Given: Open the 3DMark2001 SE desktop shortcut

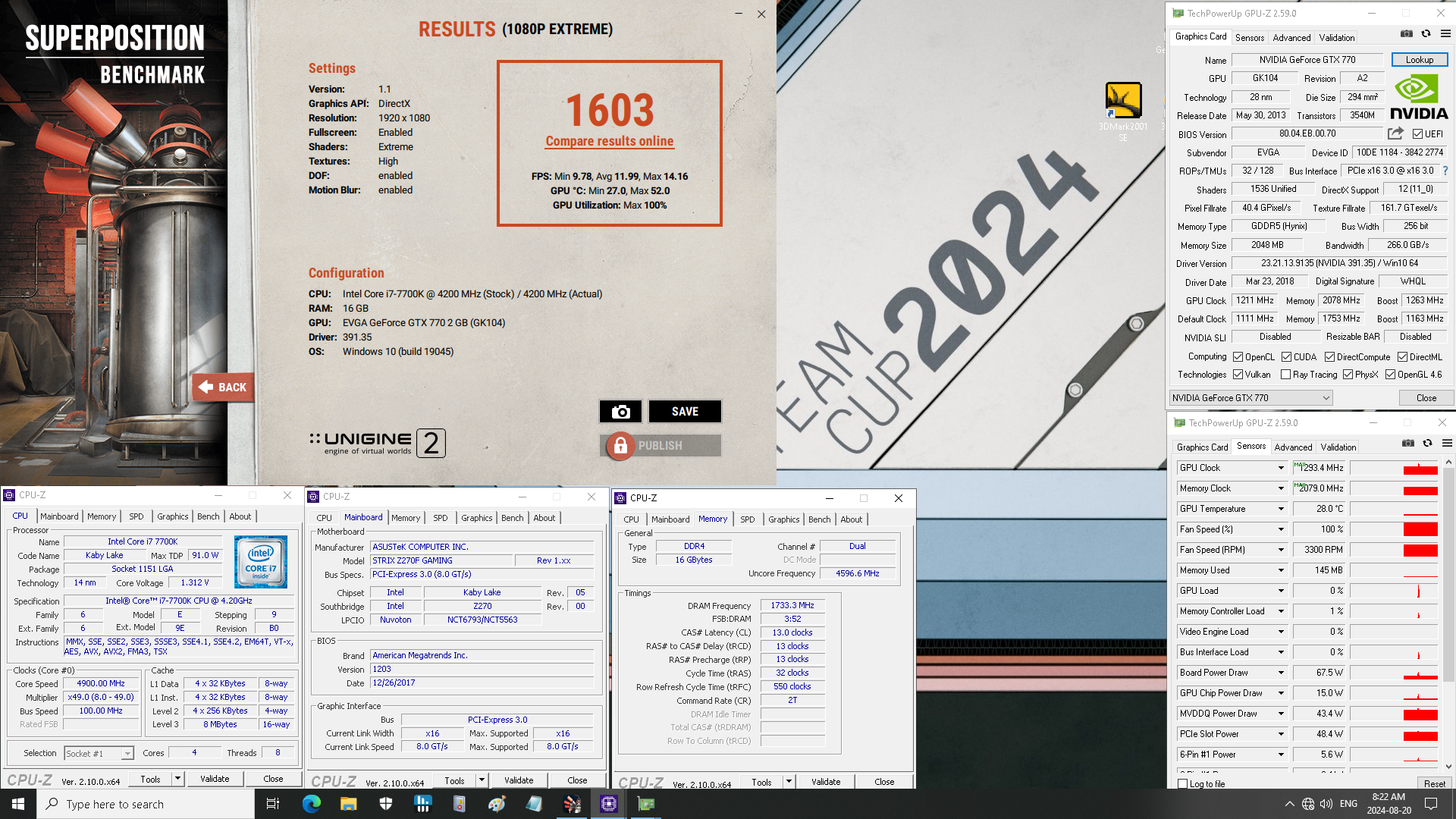Looking at the screenshot, I should [x=1123, y=111].
